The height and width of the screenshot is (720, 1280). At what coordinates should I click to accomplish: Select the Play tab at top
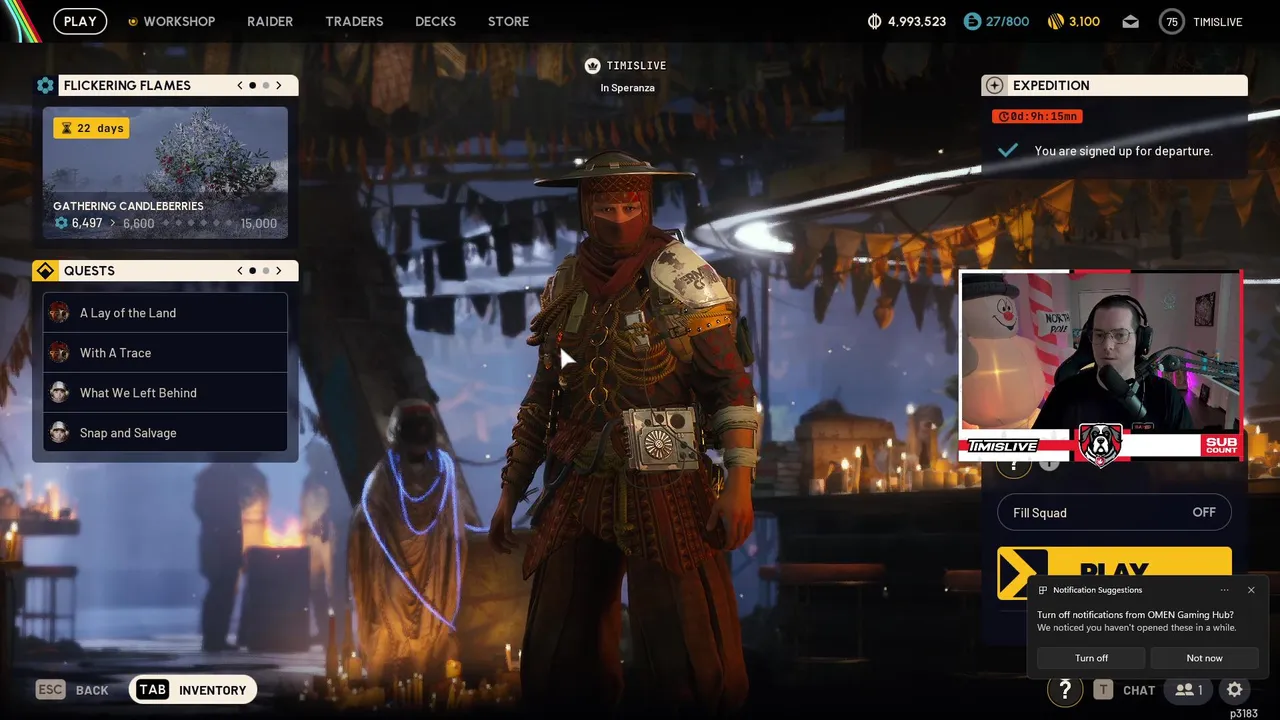click(x=80, y=21)
